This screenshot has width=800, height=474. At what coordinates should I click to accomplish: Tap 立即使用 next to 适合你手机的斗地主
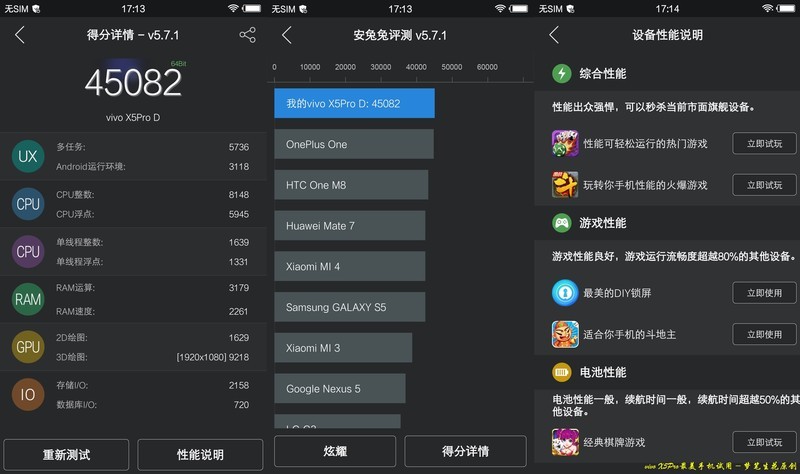click(x=764, y=334)
